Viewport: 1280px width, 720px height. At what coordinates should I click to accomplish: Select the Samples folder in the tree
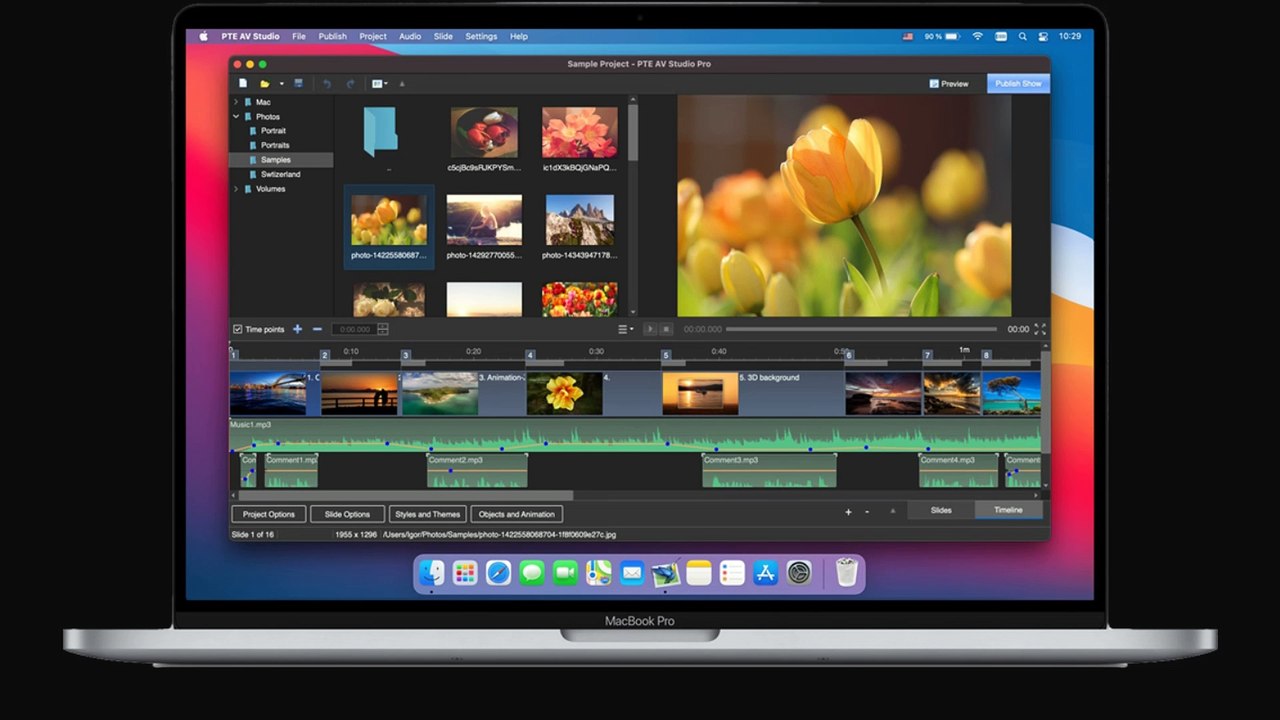[281, 160]
